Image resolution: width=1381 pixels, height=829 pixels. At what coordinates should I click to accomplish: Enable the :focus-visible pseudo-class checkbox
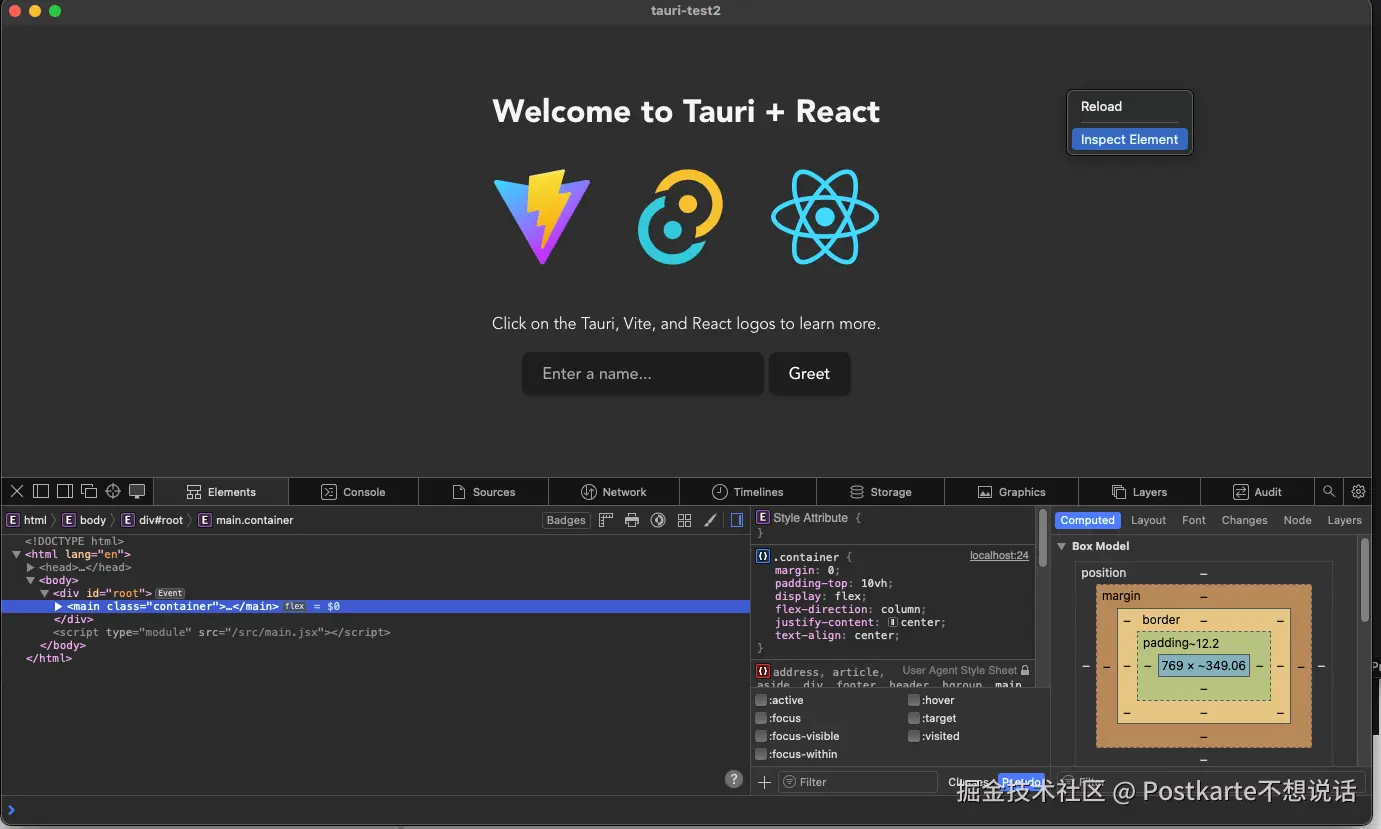coord(761,736)
